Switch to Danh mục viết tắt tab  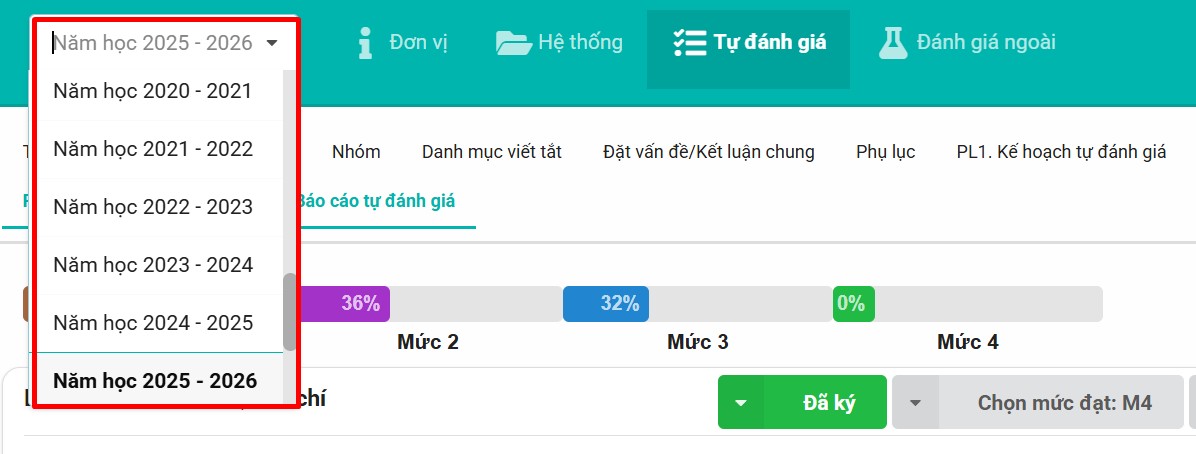pyautogui.click(x=491, y=152)
